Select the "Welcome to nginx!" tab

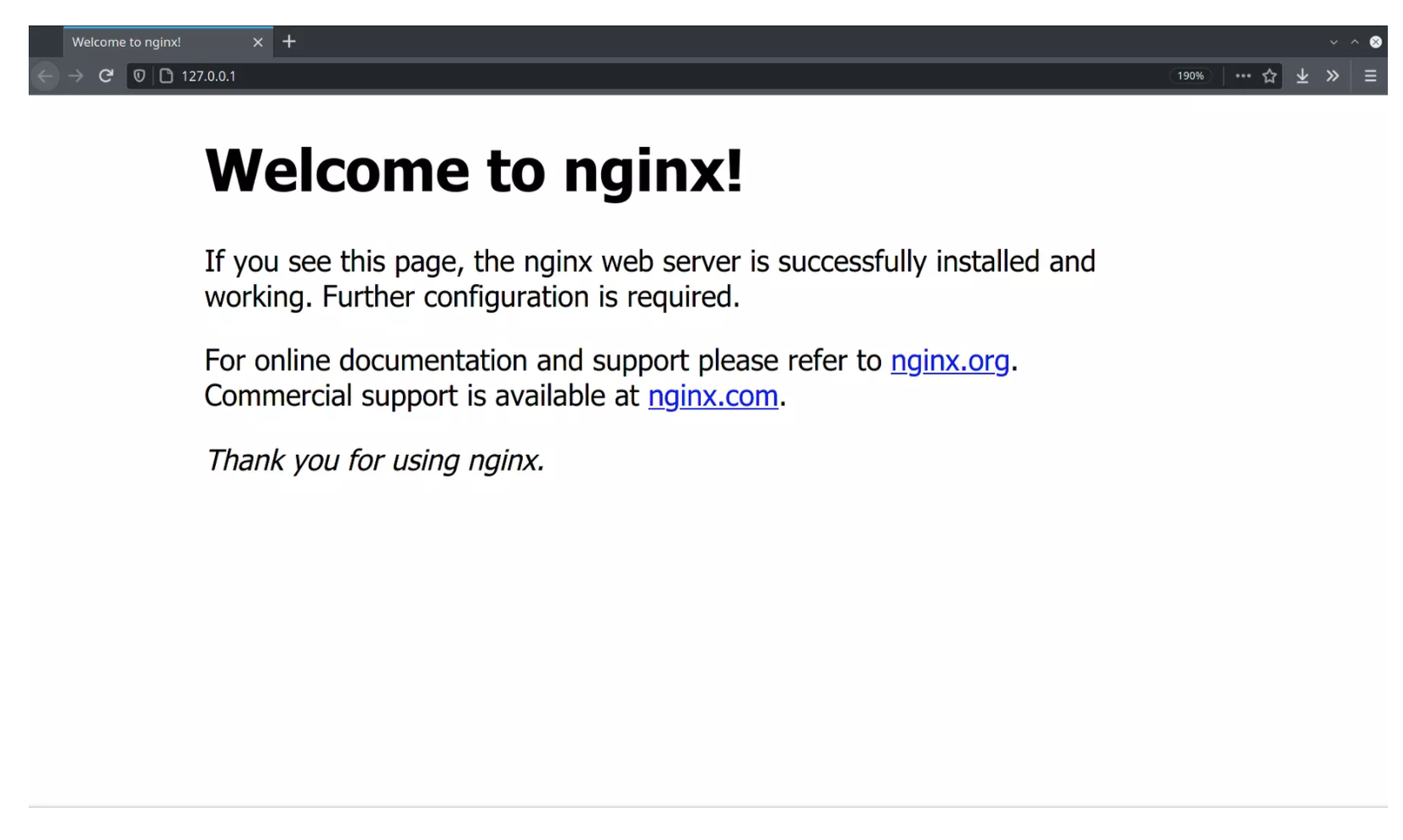(x=153, y=42)
